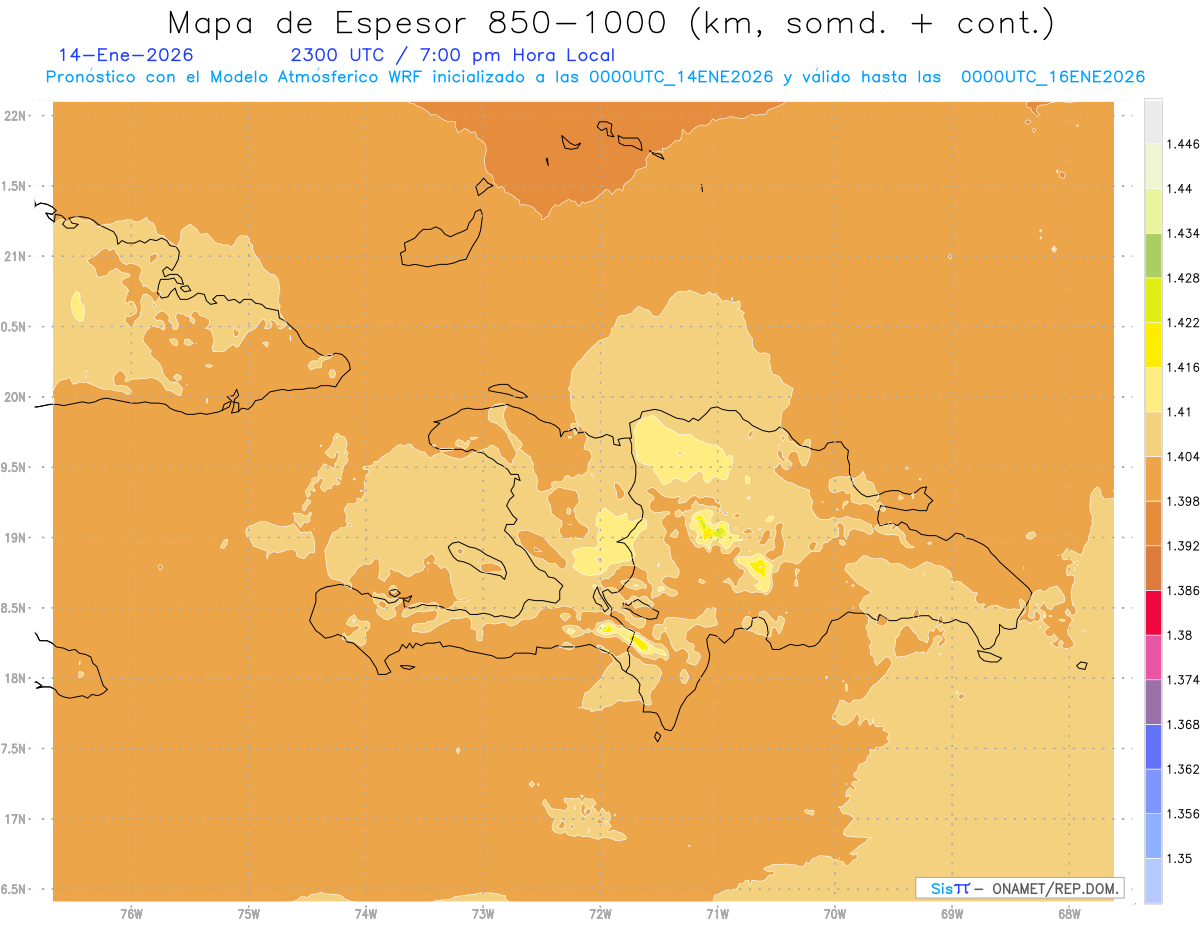The width and height of the screenshot is (1200, 927).
Task: Click the latitude axis label '18N'
Action: pos(14,678)
